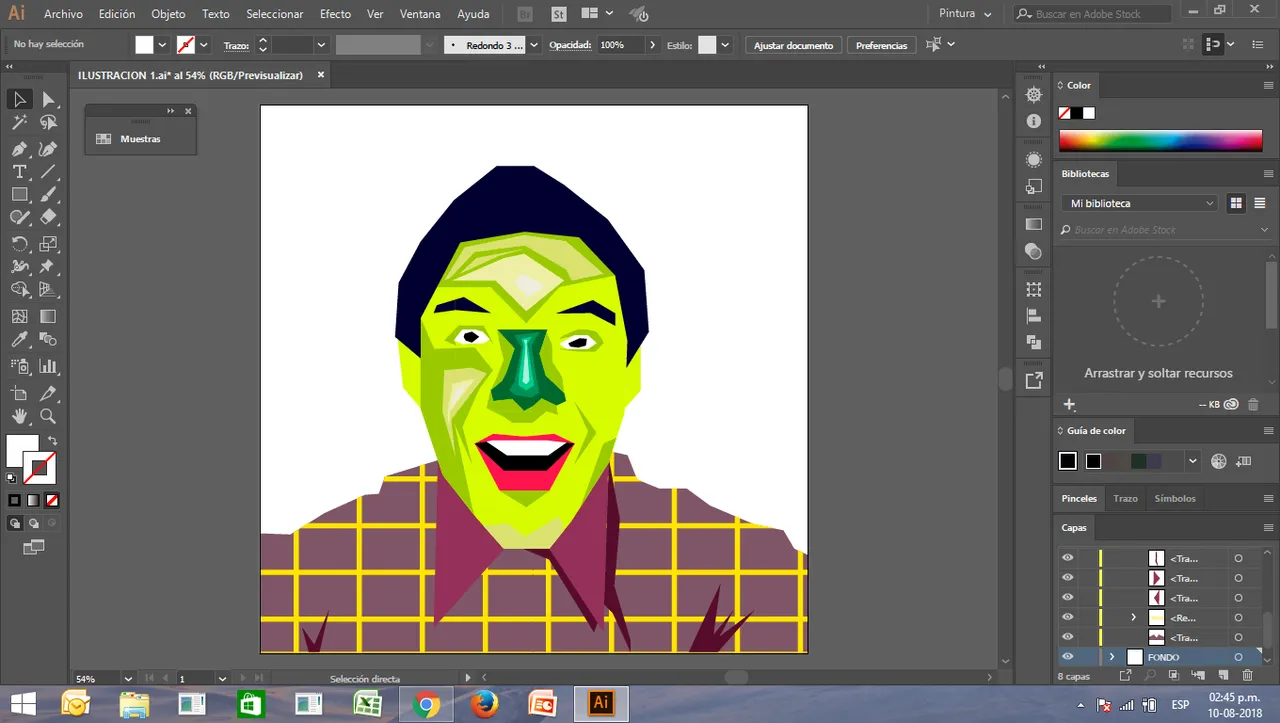This screenshot has height=723, width=1280.
Task: Select the Zoom tool
Action: tap(48, 416)
